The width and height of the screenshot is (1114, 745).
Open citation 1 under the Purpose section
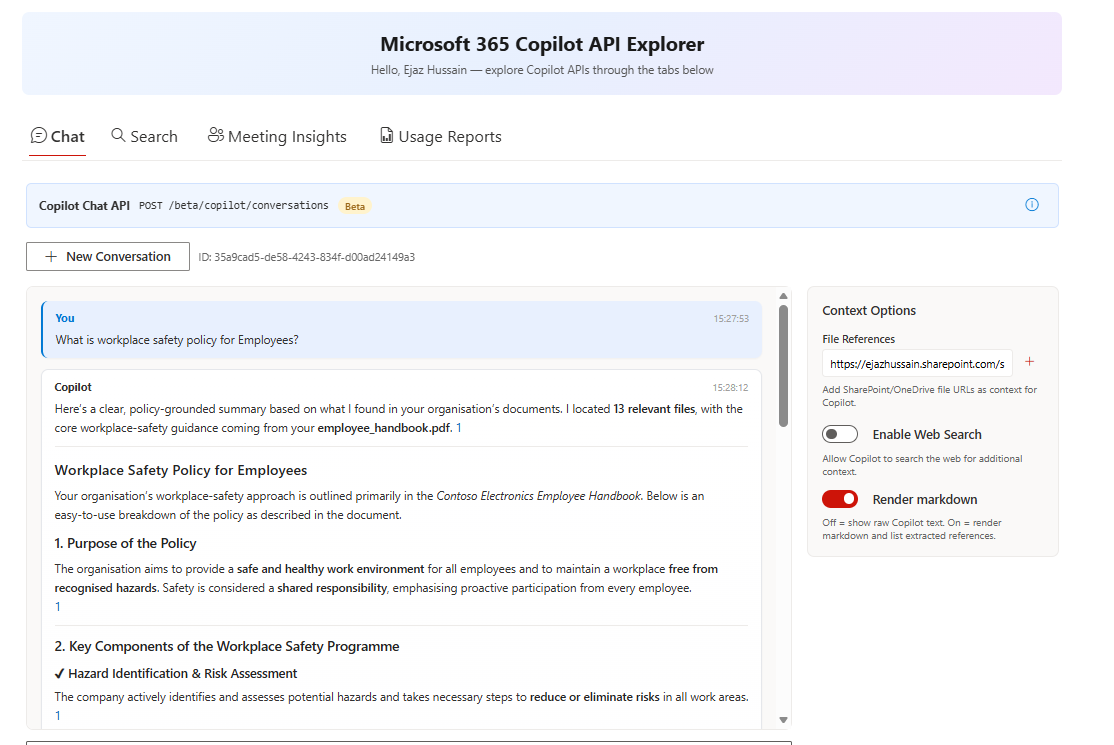coord(57,606)
